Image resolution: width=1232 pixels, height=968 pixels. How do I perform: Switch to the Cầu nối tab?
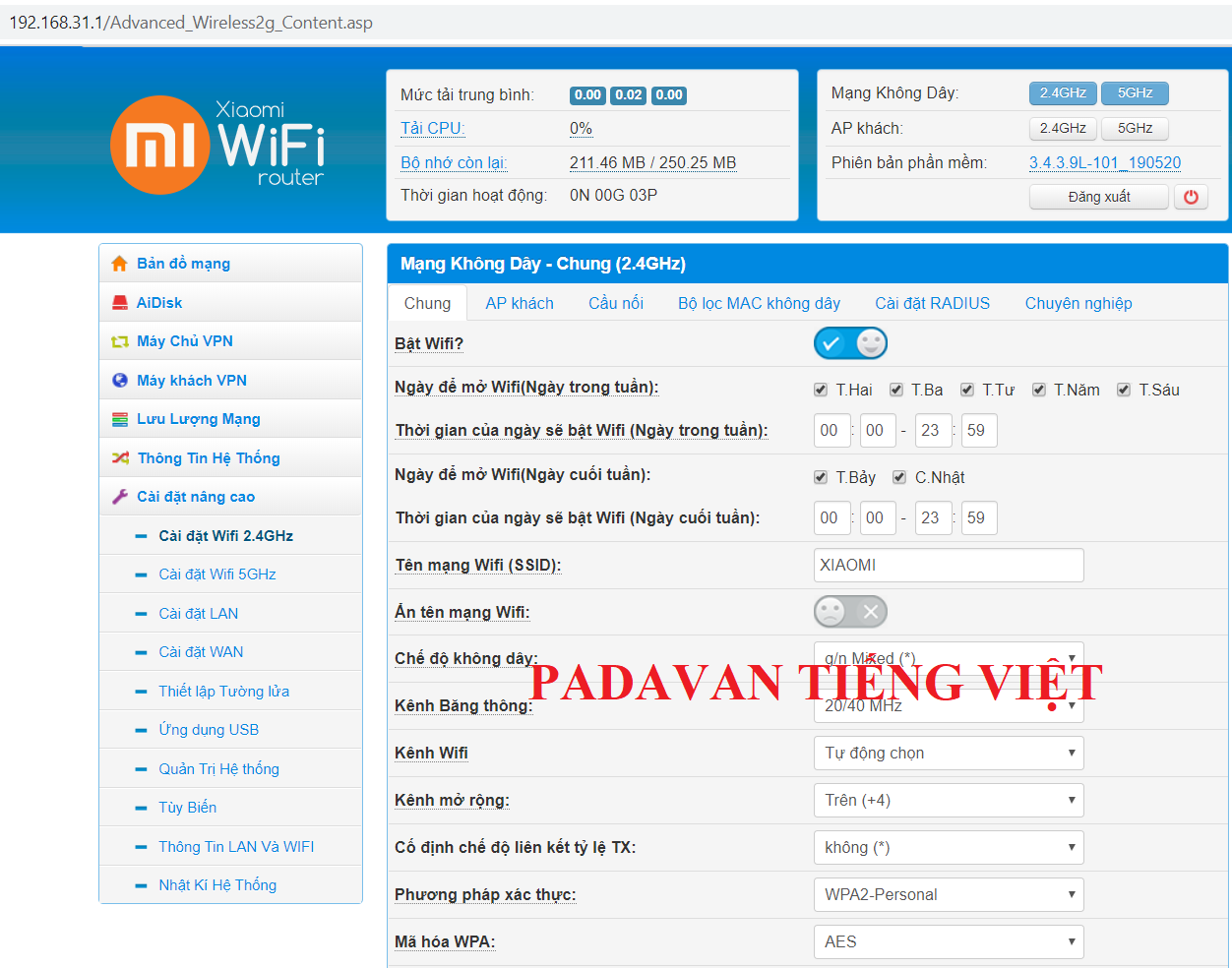tap(616, 303)
